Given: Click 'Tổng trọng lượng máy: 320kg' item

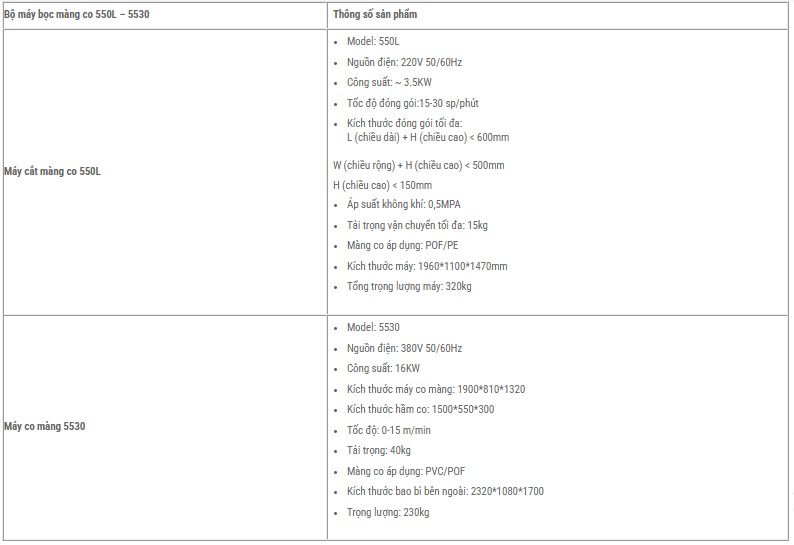Looking at the screenshot, I should 409,287.
